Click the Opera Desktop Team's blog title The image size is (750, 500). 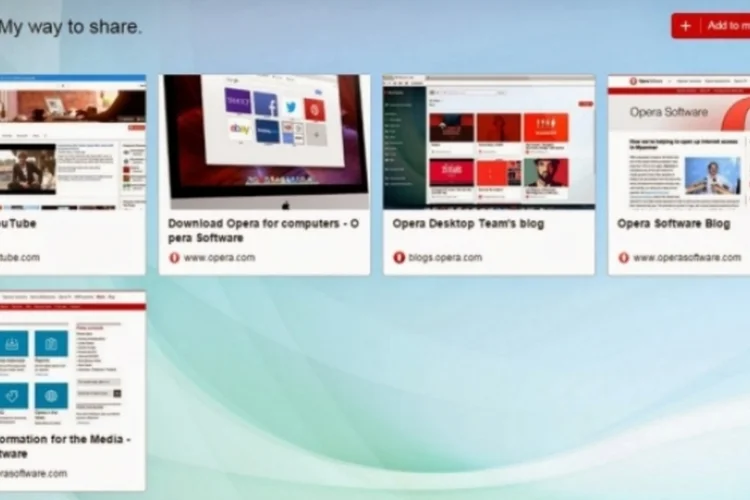(x=468, y=223)
